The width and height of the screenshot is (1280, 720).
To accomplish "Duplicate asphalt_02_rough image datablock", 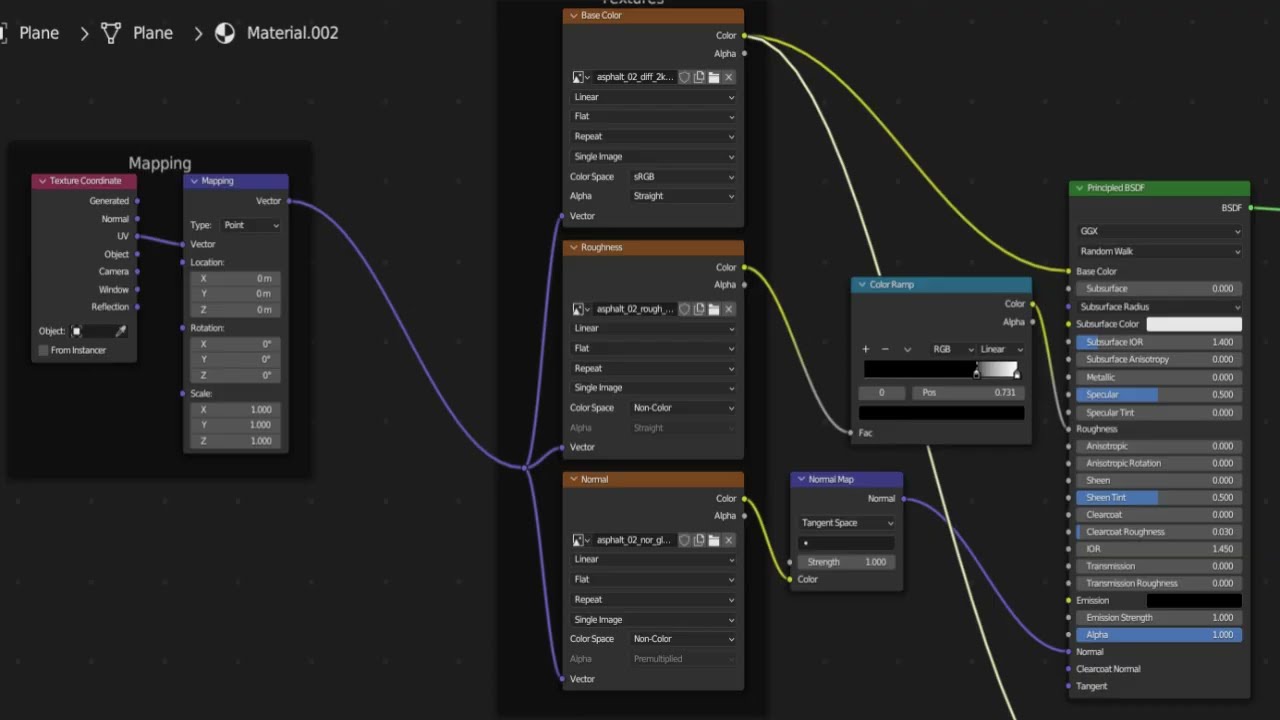I will click(699, 309).
